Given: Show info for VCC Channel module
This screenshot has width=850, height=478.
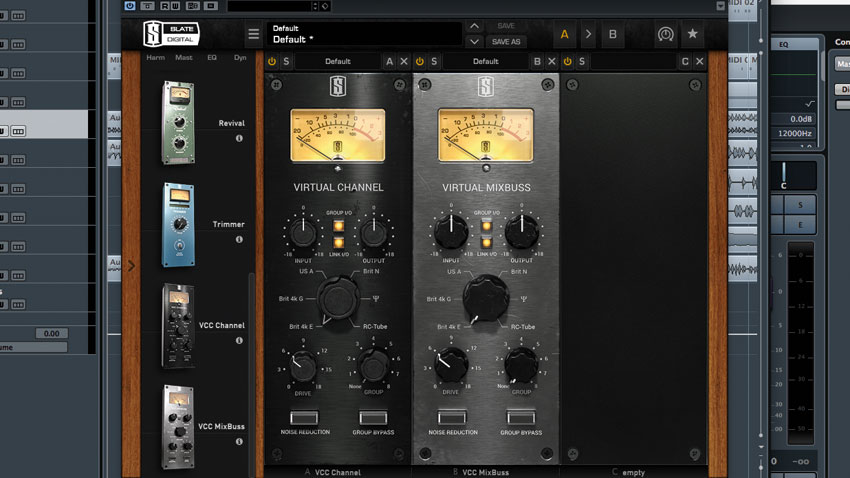Looking at the screenshot, I should [239, 340].
